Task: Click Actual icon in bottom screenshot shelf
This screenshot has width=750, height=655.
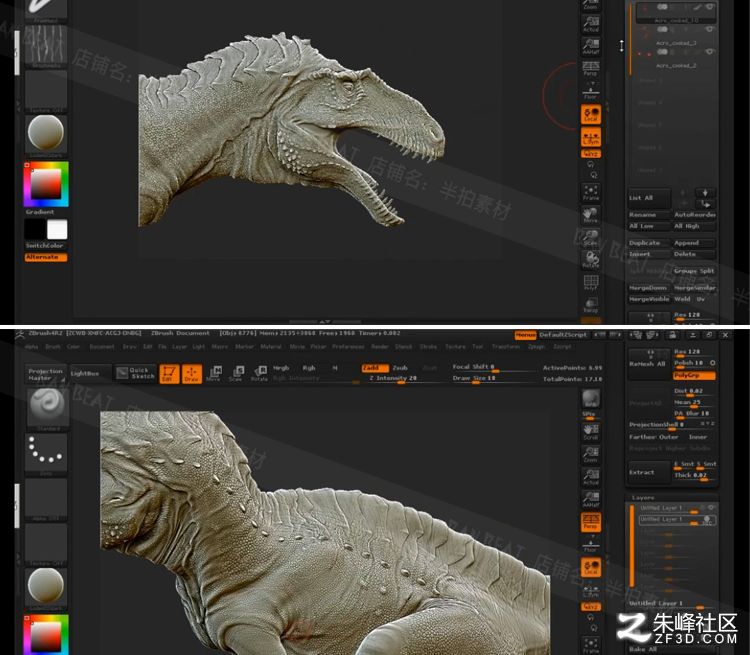Action: 591,477
